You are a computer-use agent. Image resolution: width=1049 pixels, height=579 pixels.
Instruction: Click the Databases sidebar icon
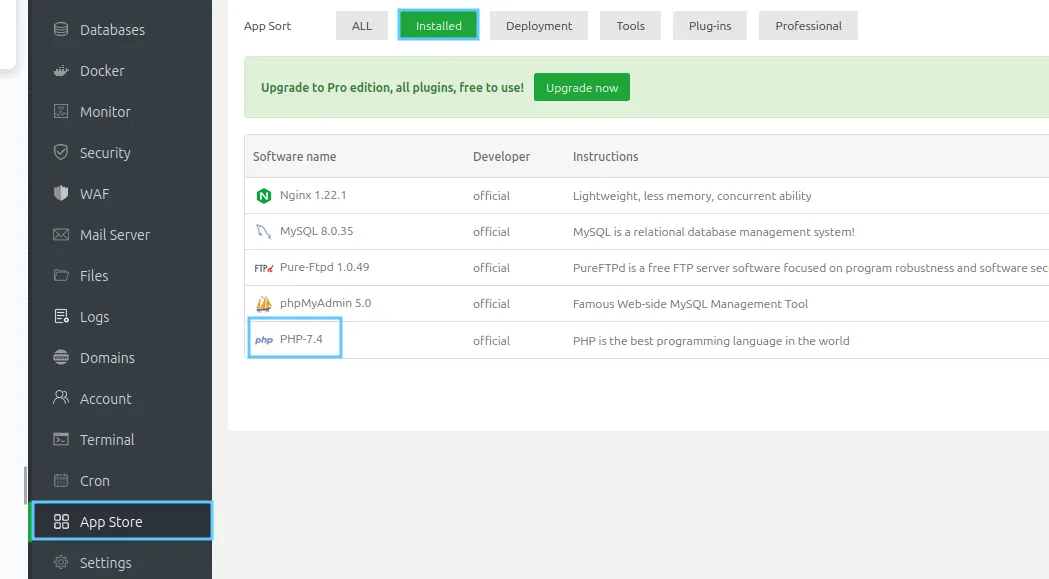tap(61, 29)
